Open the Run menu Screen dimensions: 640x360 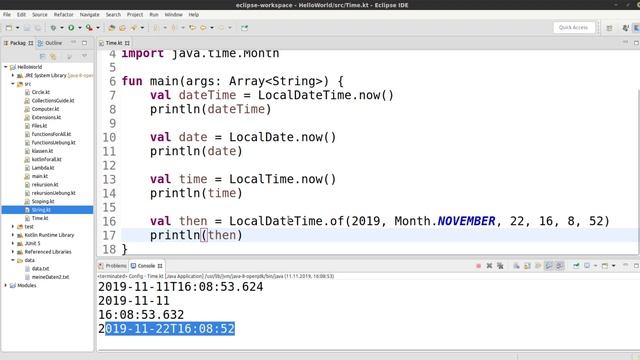(153, 14)
